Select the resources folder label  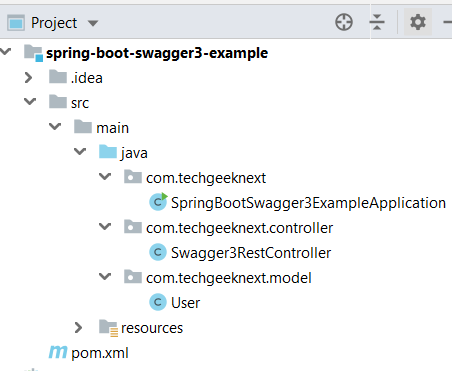click(152, 328)
